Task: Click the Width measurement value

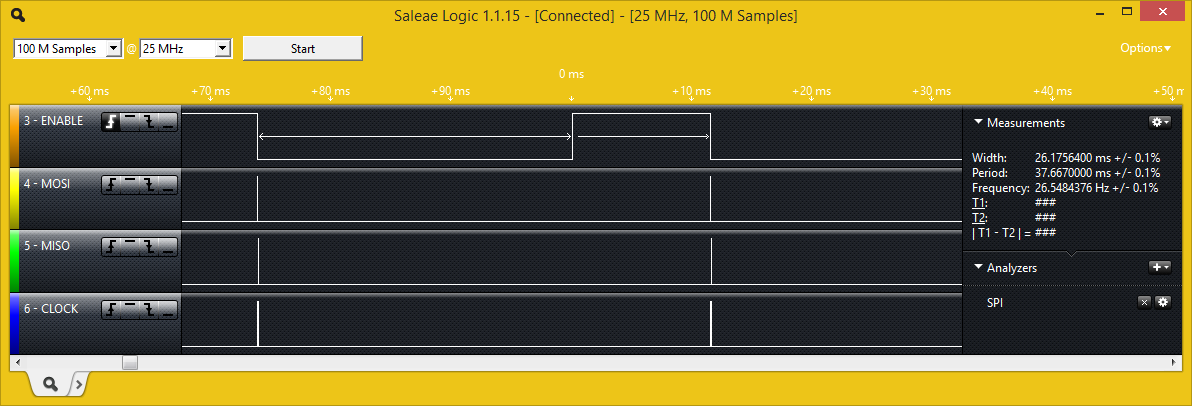Action: click(x=1097, y=157)
